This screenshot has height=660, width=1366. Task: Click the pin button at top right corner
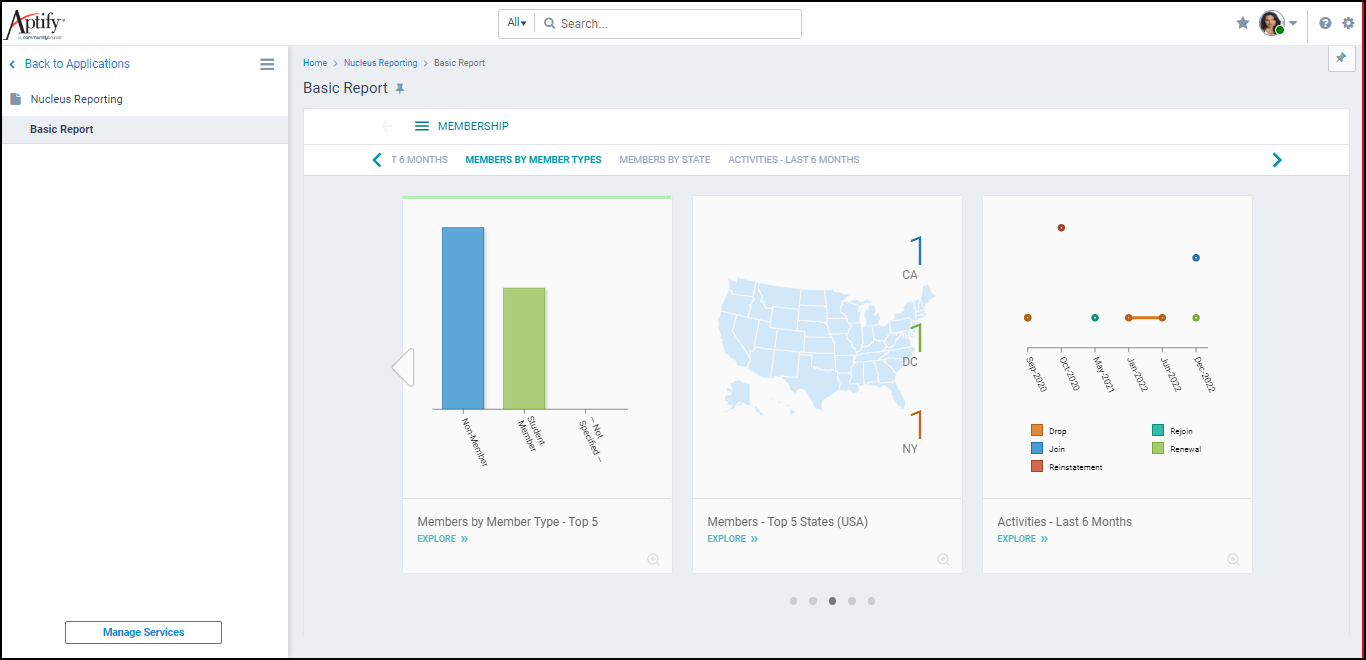point(1341,59)
